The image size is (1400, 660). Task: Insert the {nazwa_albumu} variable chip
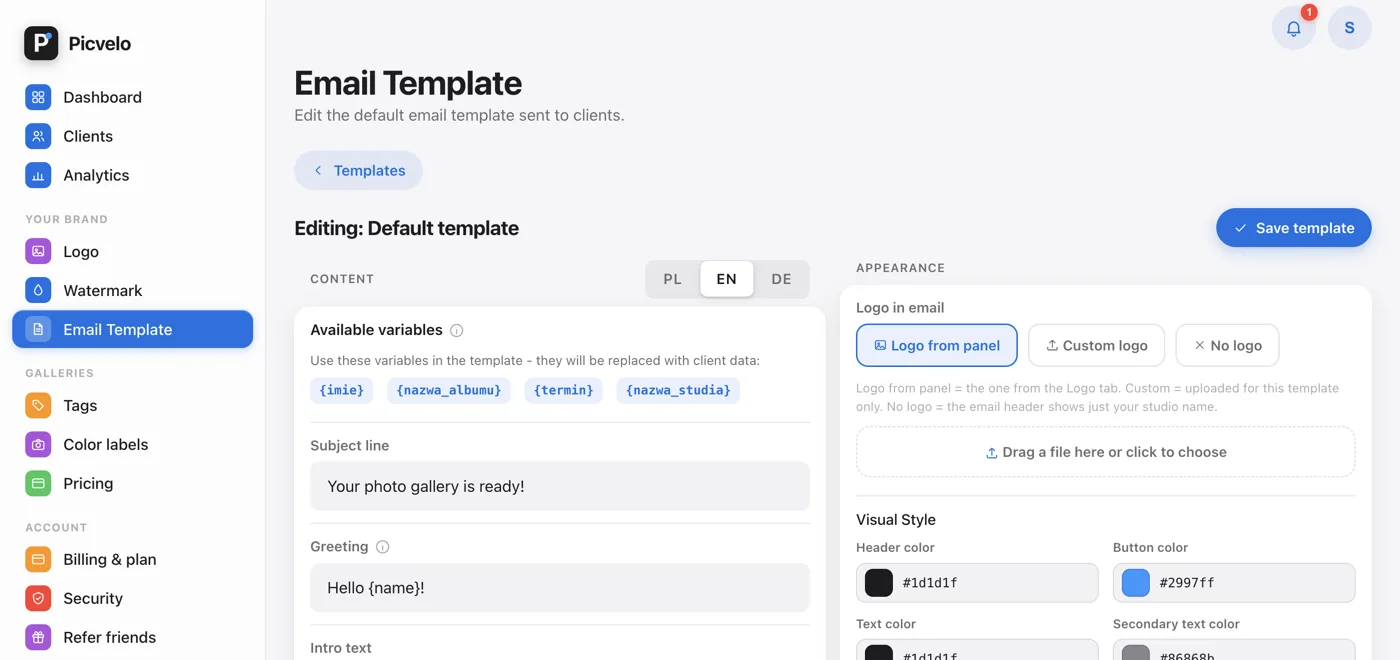449,390
